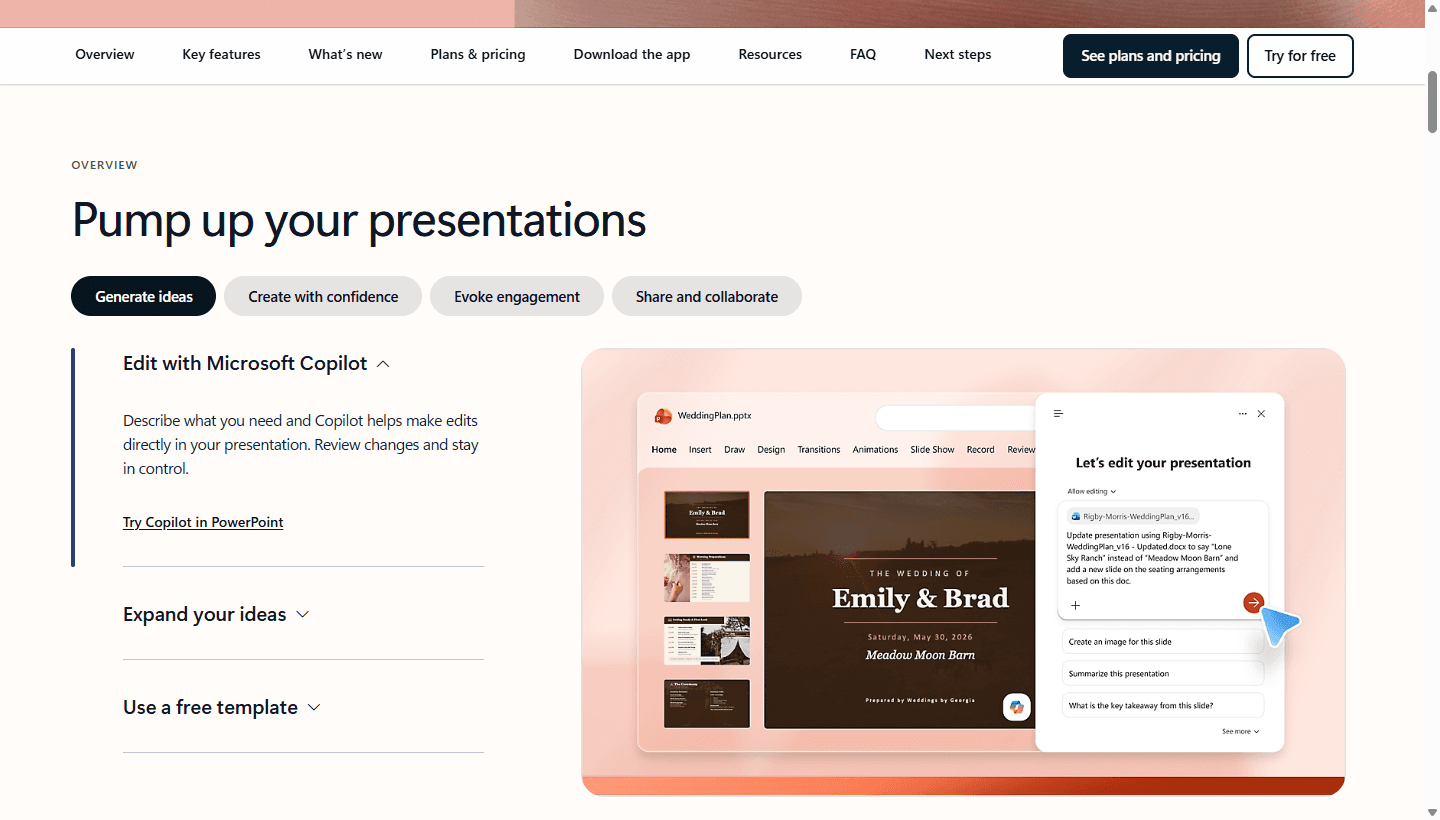1440x820 pixels.
Task: Click the orange send arrow button
Action: point(1253,602)
